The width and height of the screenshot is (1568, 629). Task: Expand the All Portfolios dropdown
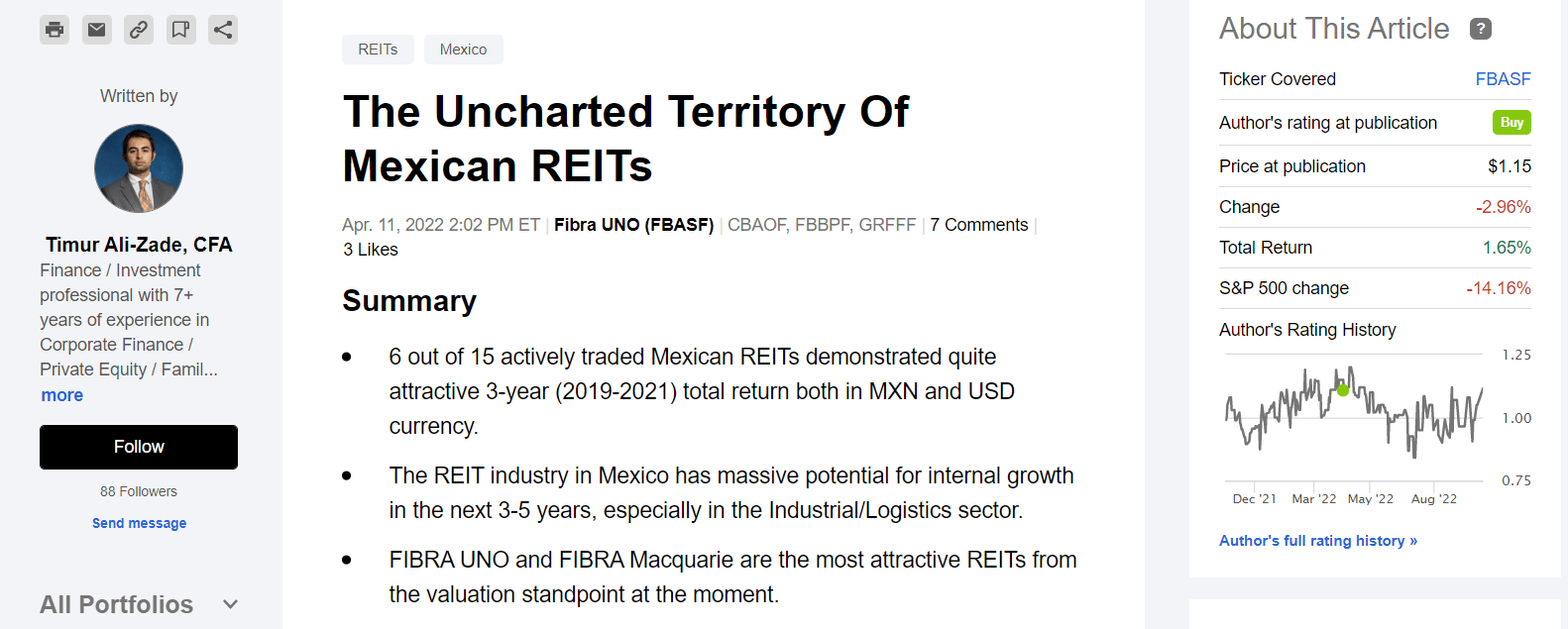tap(230, 604)
